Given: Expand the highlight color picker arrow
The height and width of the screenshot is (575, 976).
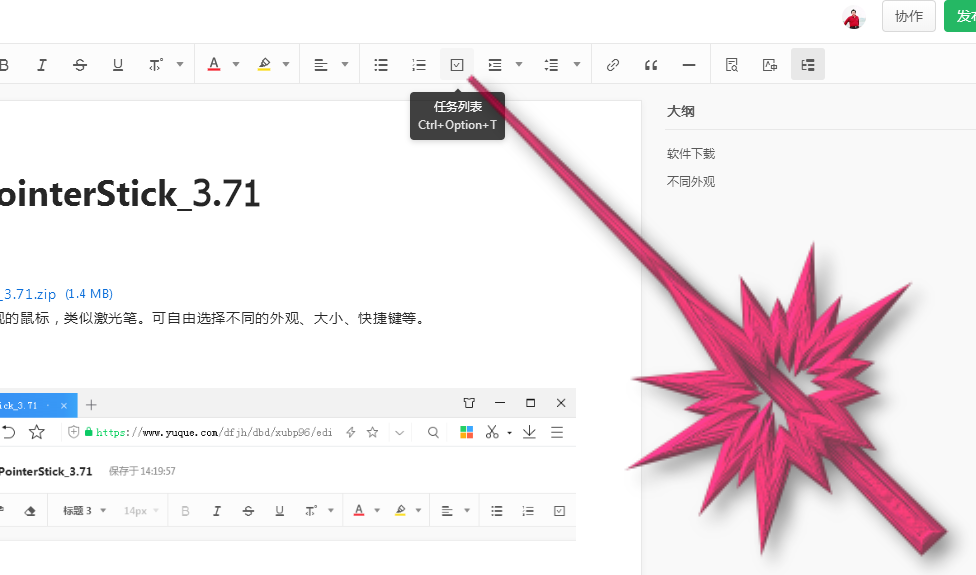Looking at the screenshot, I should tap(286, 64).
